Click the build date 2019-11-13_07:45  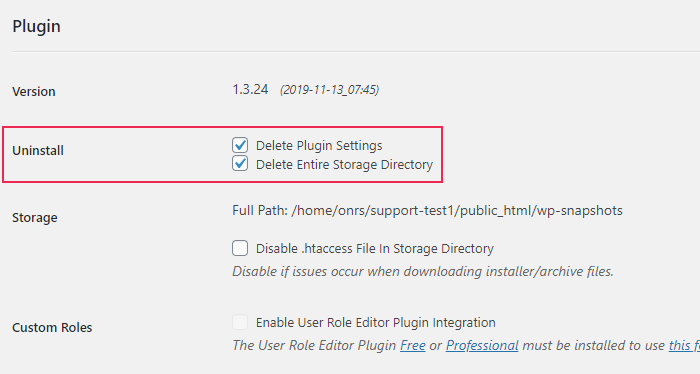[x=329, y=90]
